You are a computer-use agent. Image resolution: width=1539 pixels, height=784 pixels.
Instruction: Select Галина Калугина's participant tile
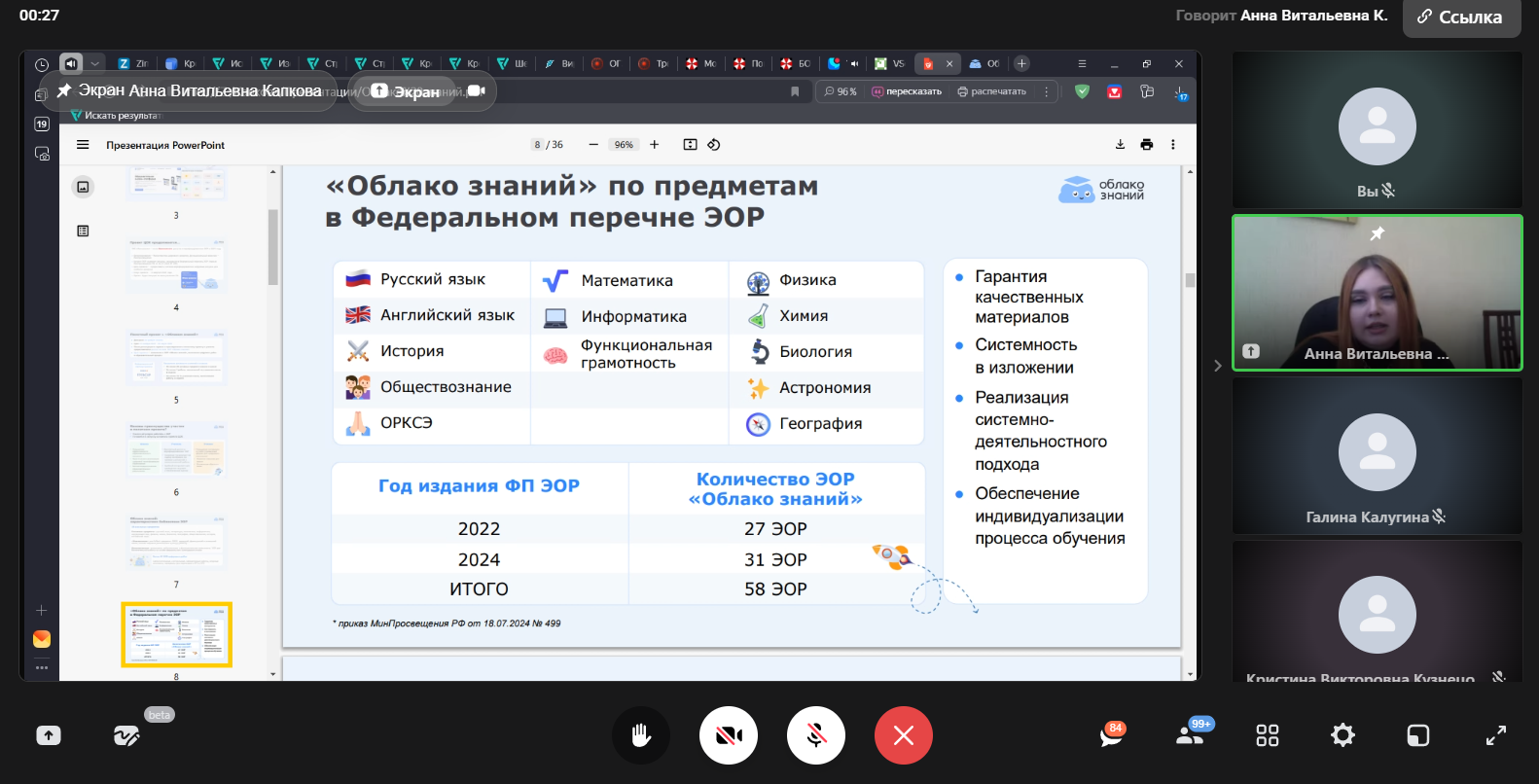click(1377, 455)
